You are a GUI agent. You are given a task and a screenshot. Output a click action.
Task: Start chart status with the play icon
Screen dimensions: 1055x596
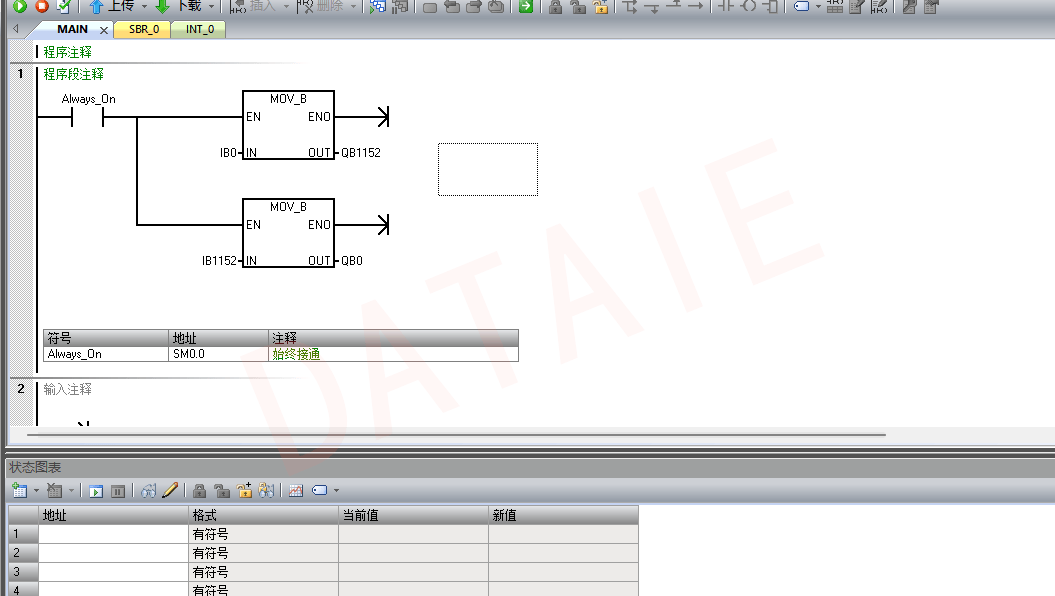96,492
